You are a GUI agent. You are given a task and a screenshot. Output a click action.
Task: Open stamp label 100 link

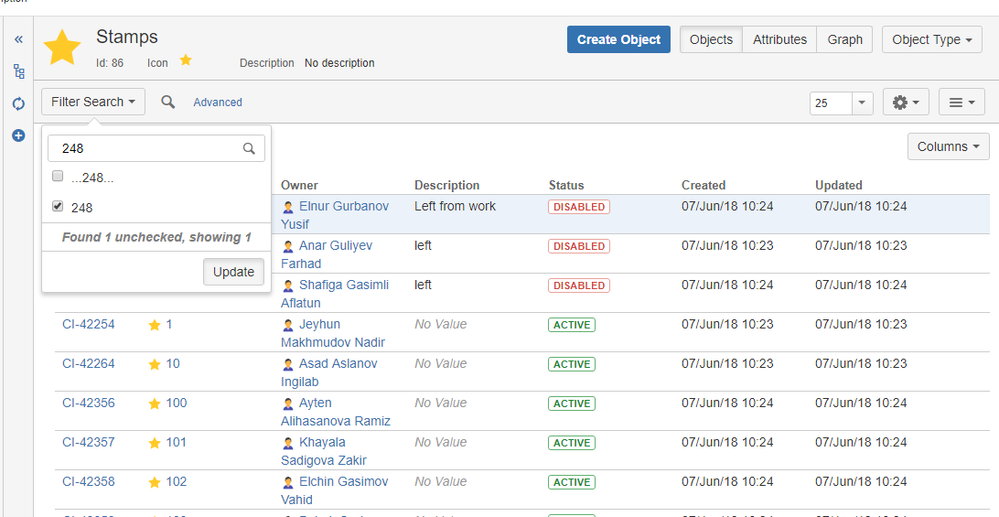coord(176,403)
